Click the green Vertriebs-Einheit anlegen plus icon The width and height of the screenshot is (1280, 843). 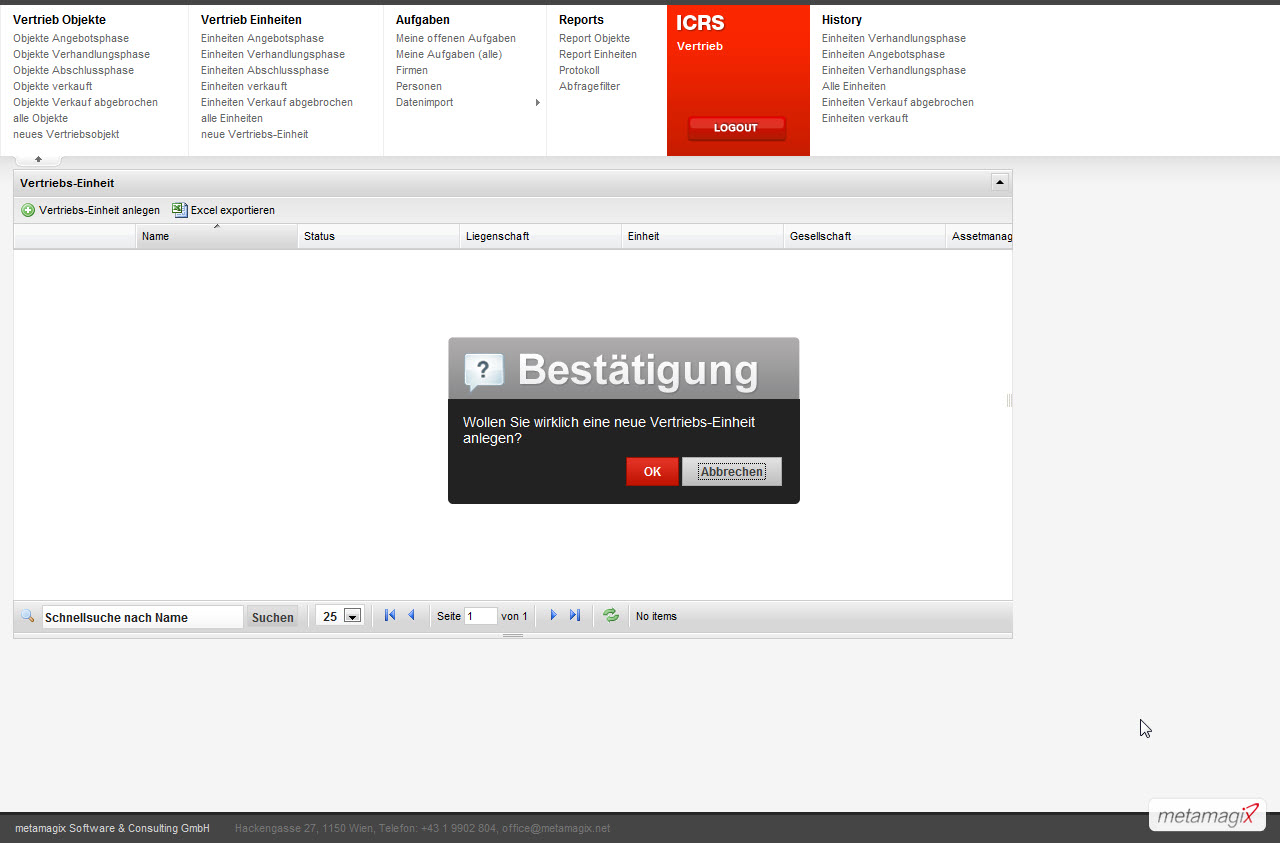click(x=28, y=211)
